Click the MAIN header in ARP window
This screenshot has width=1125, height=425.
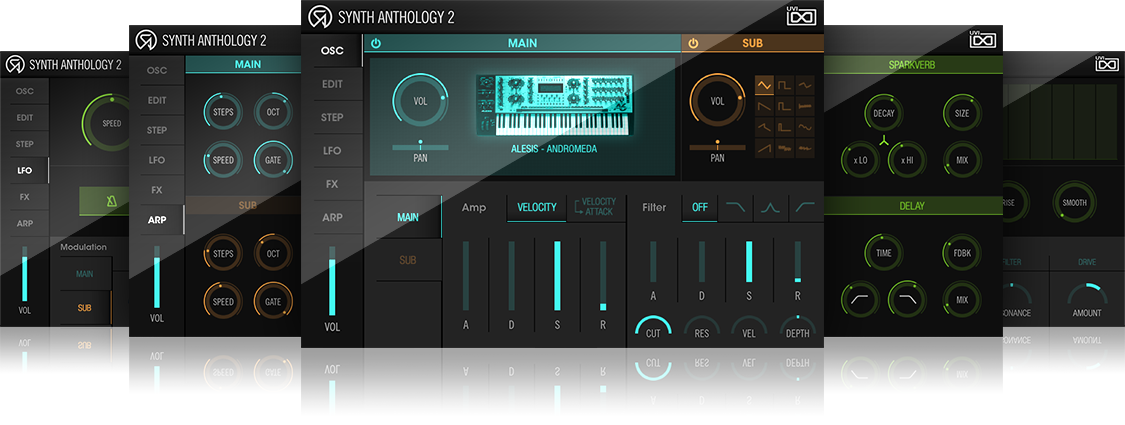click(x=244, y=65)
